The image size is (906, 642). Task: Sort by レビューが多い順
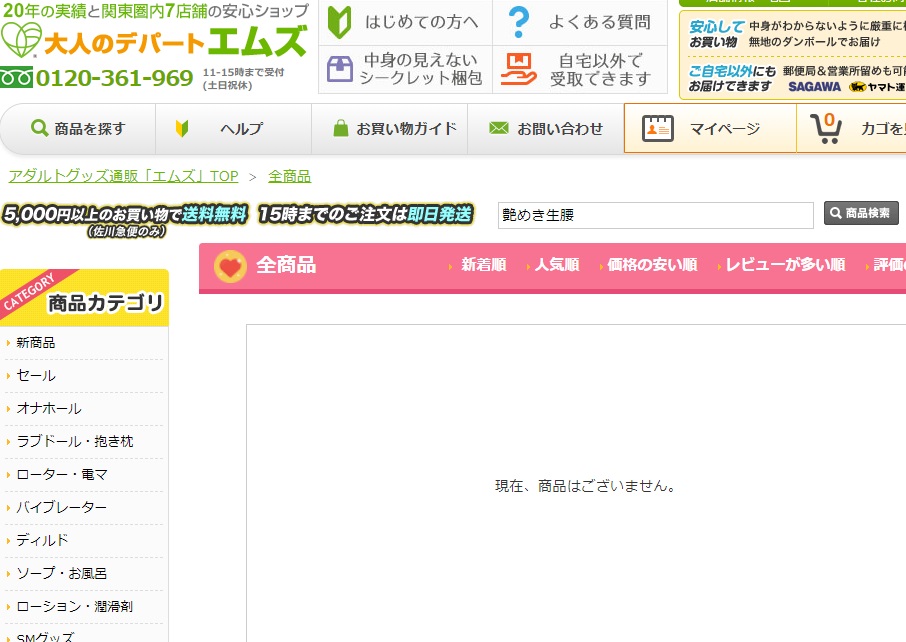tap(784, 265)
